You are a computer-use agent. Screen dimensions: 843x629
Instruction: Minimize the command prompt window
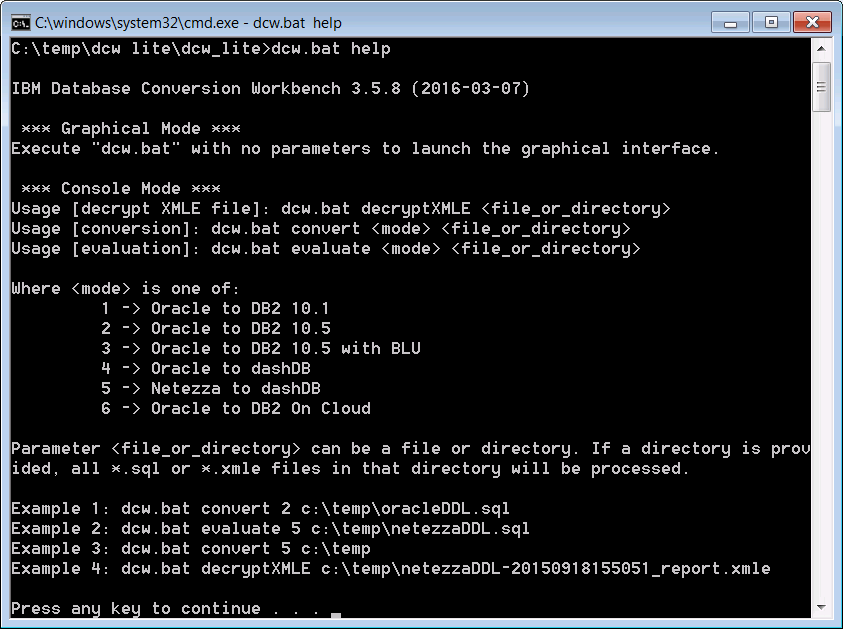(729, 21)
